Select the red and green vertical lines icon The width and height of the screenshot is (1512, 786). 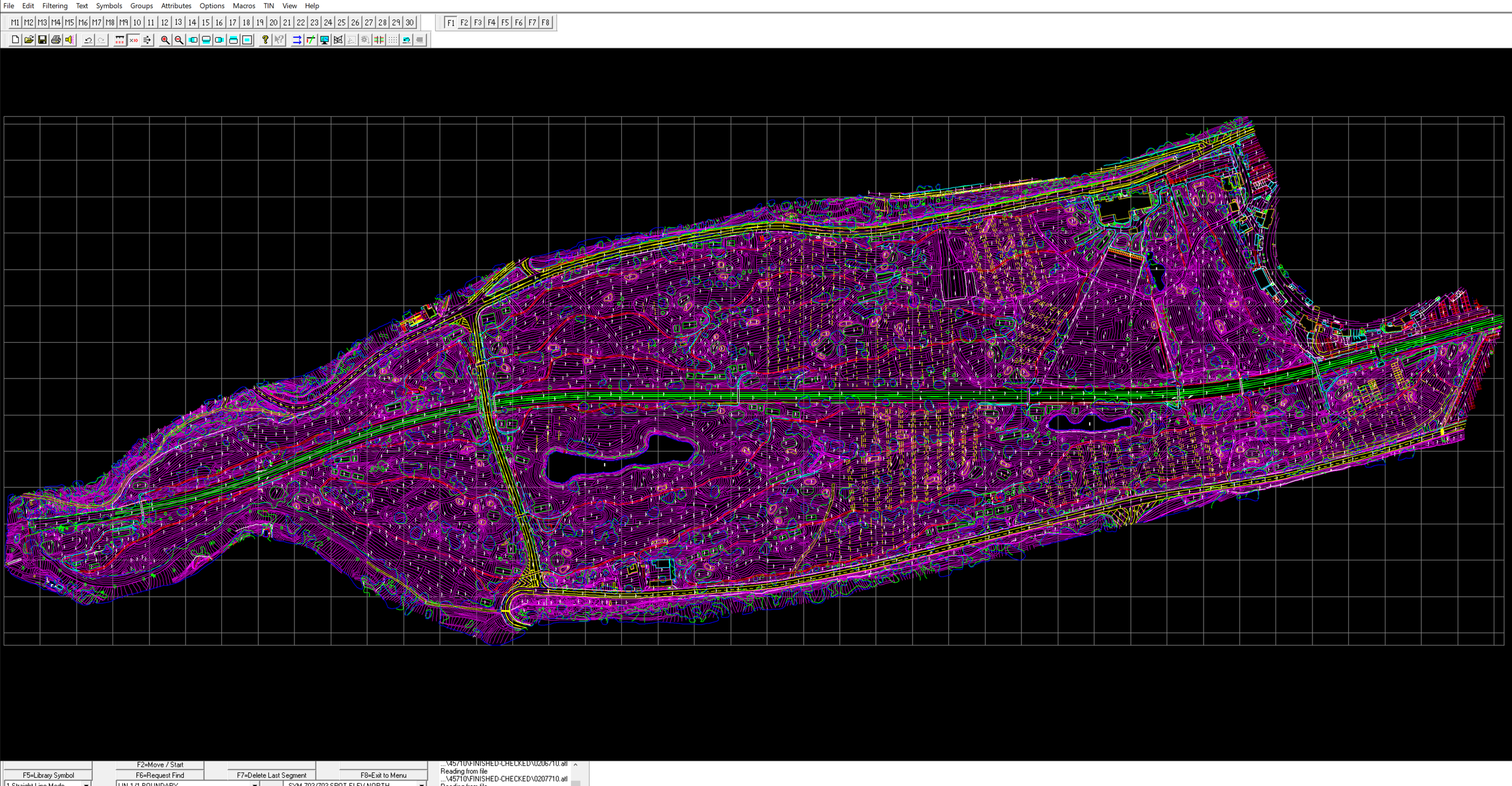click(x=379, y=40)
